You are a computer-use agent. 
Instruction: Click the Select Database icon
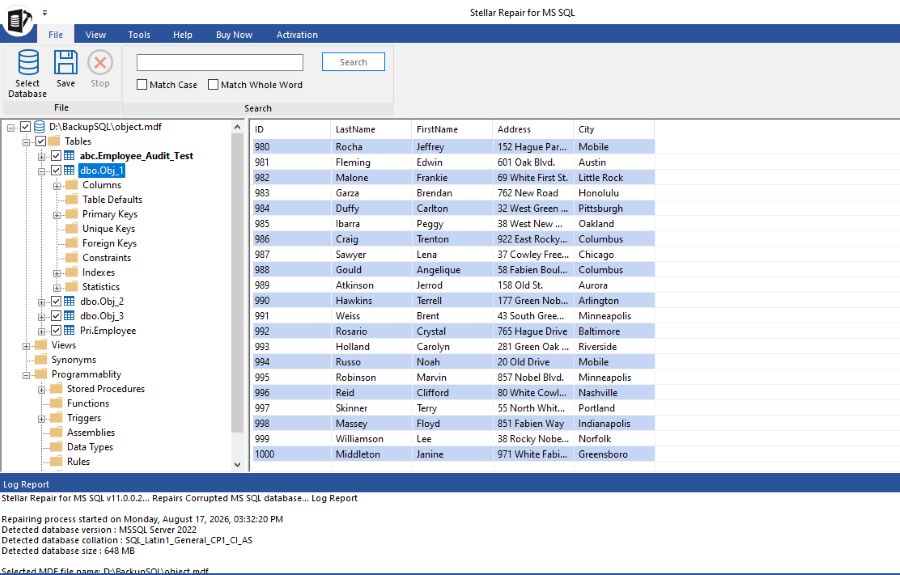(x=28, y=62)
